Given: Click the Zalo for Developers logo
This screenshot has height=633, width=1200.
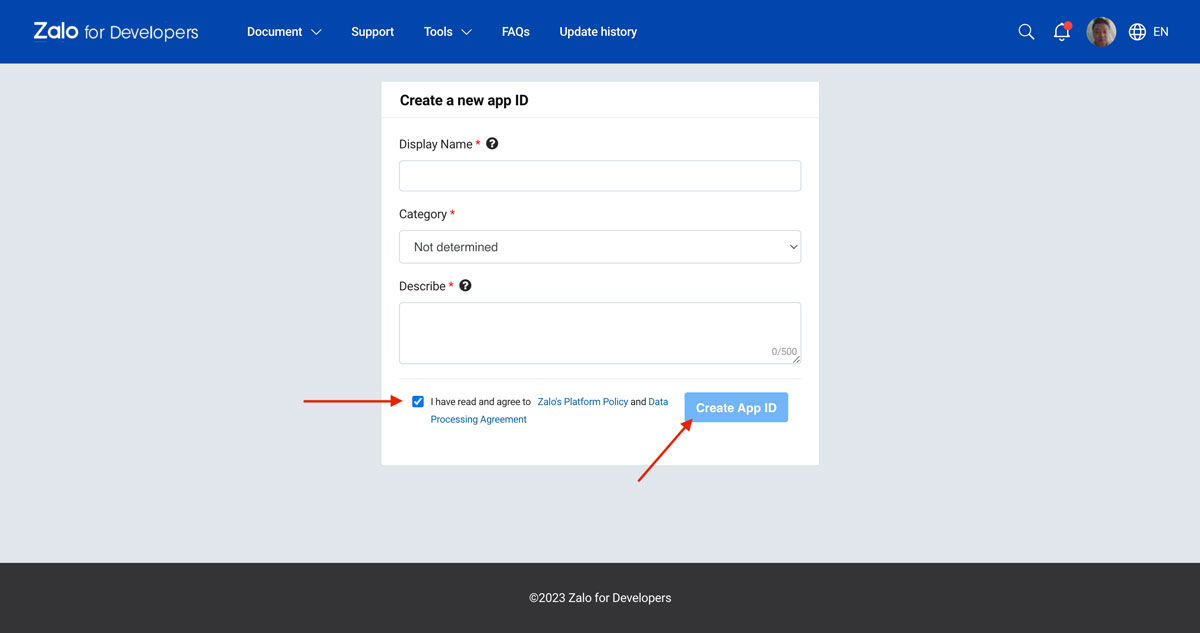Looking at the screenshot, I should [116, 32].
